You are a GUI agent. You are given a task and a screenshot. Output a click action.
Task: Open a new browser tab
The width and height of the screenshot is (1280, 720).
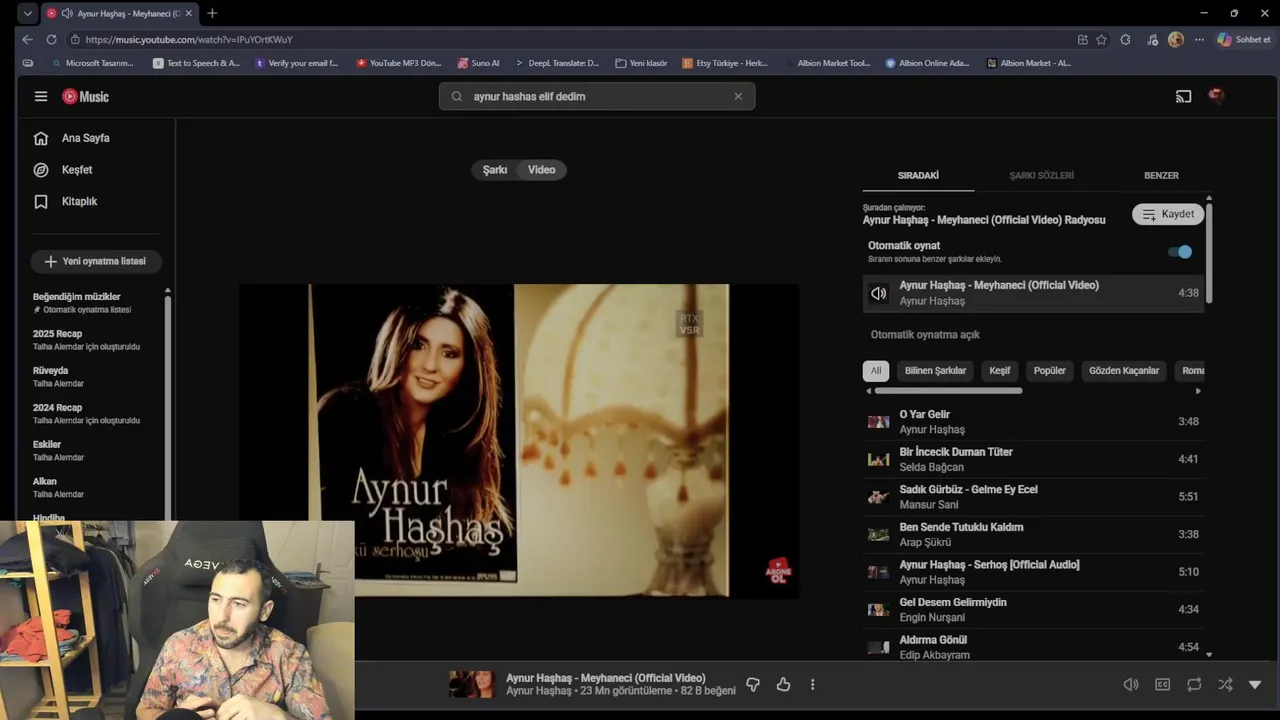point(212,13)
